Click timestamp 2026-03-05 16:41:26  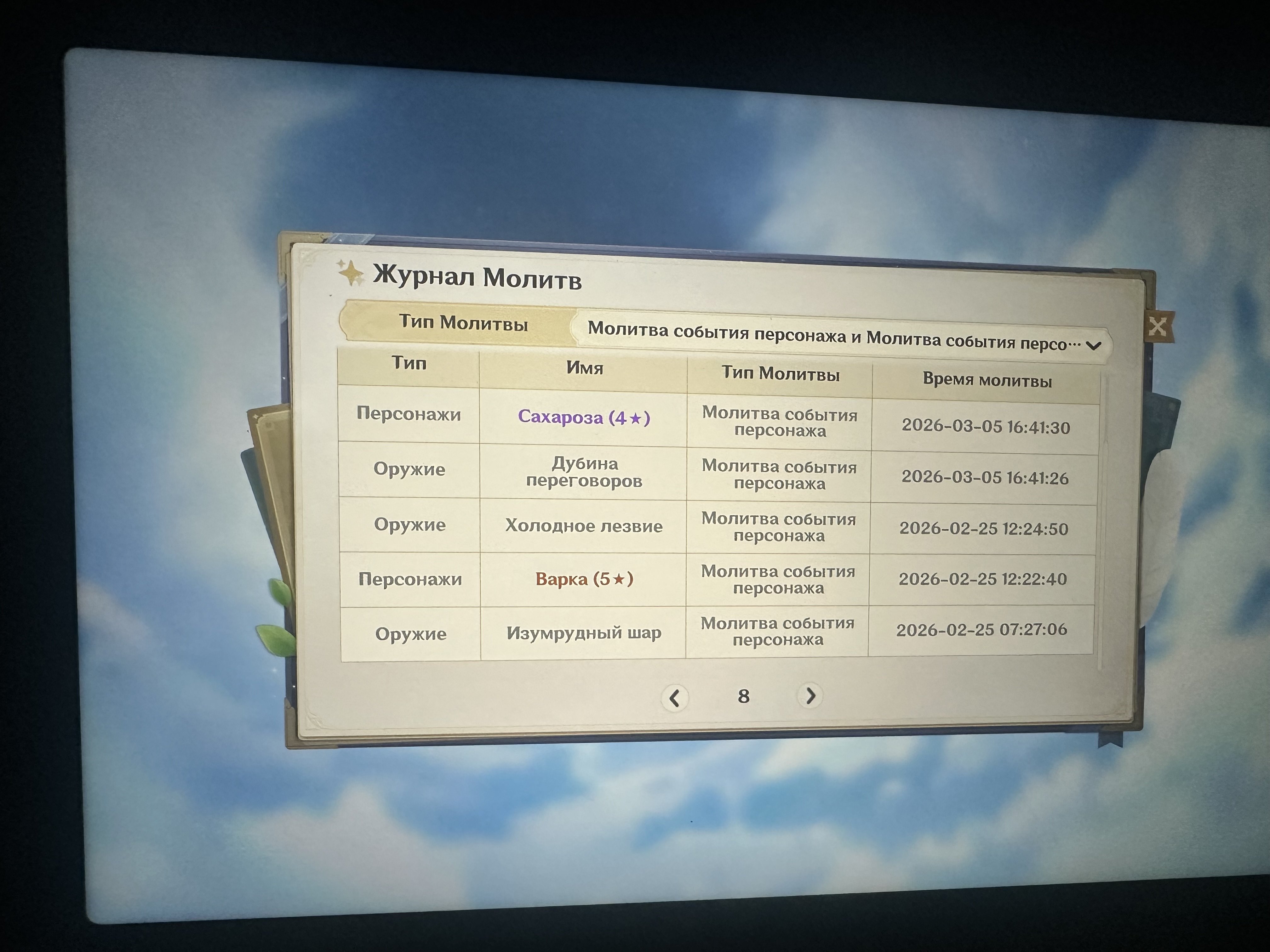click(985, 478)
